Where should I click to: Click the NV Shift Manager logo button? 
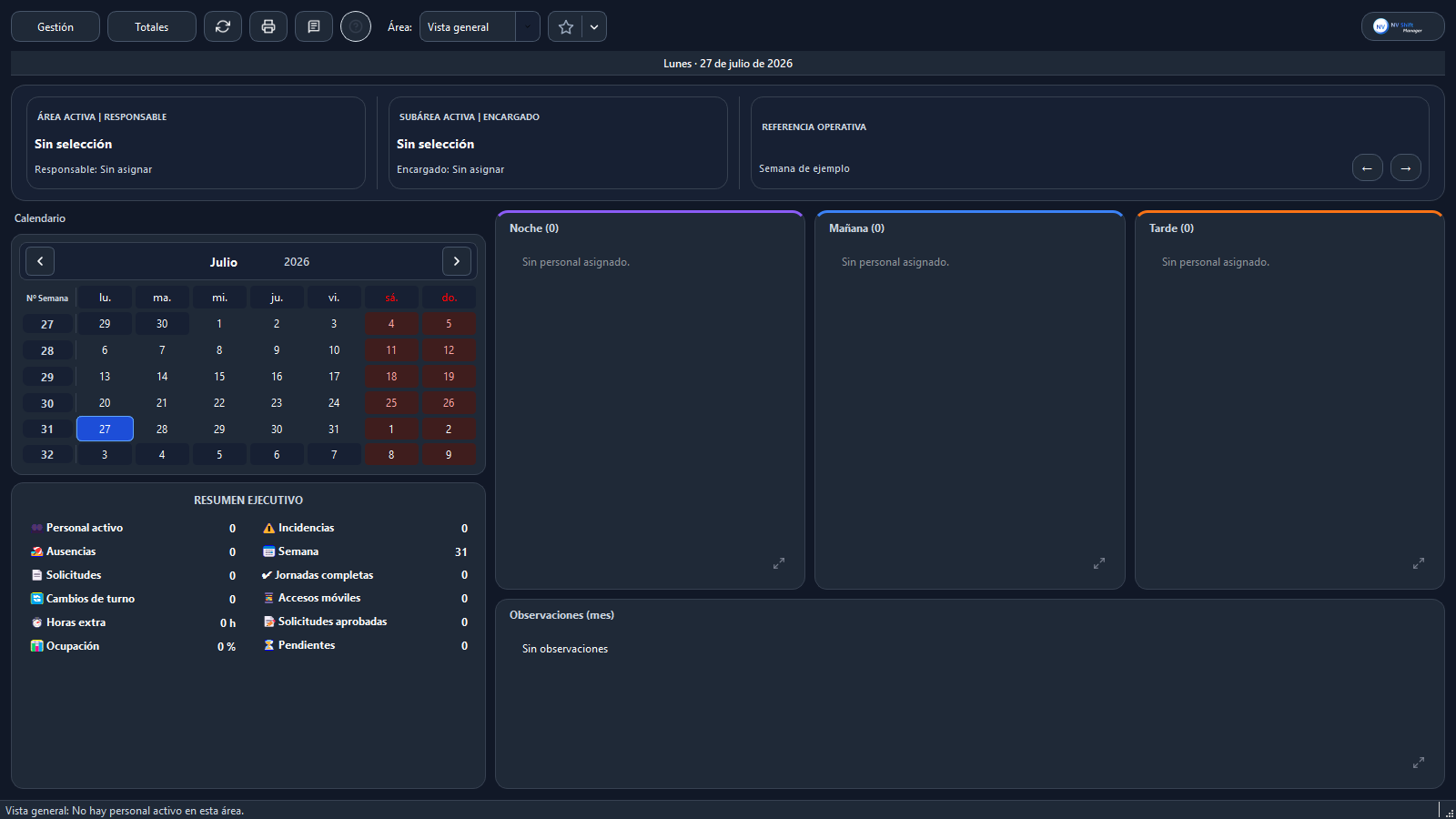click(x=1402, y=26)
